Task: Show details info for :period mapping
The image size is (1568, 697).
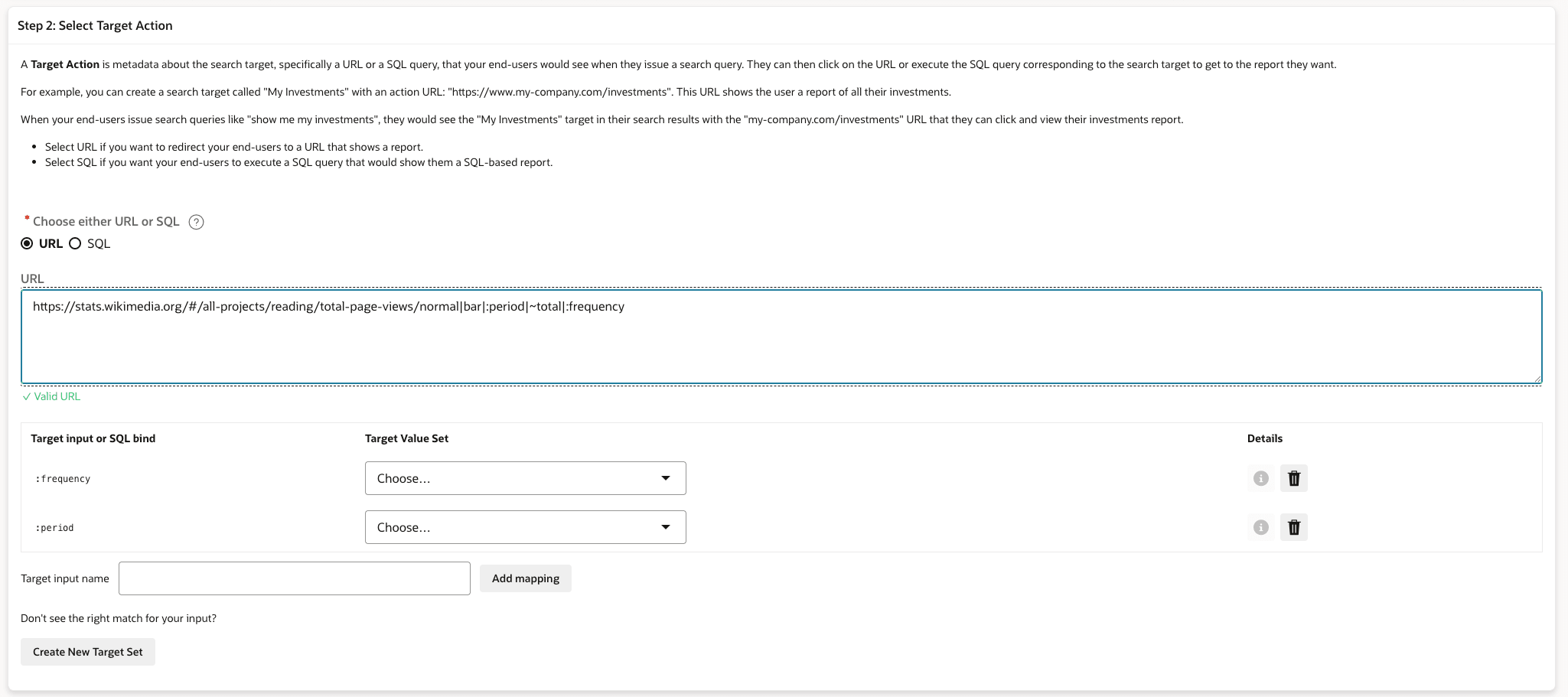Action: [x=1261, y=527]
